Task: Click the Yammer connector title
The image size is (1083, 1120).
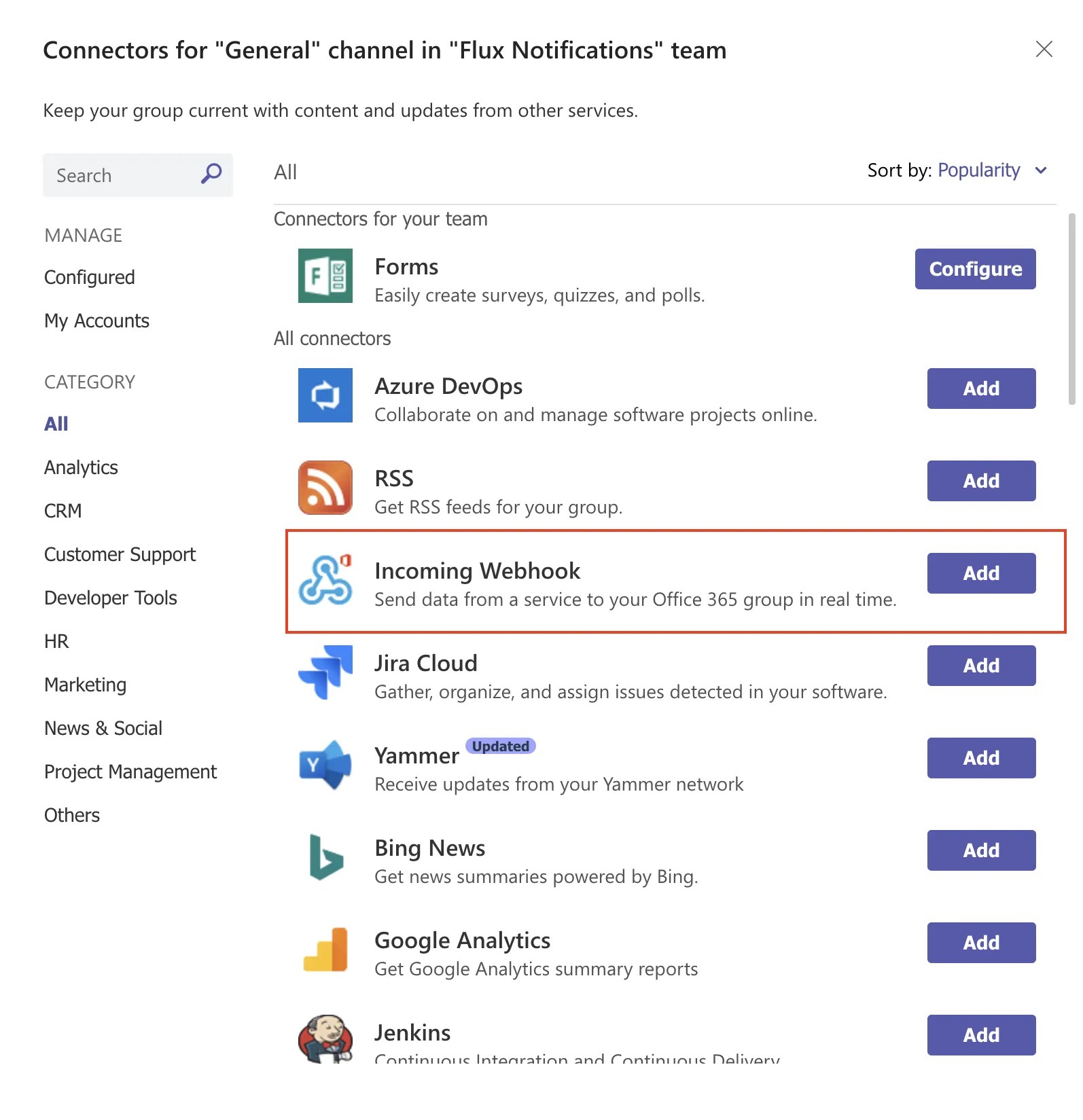Action: click(417, 756)
